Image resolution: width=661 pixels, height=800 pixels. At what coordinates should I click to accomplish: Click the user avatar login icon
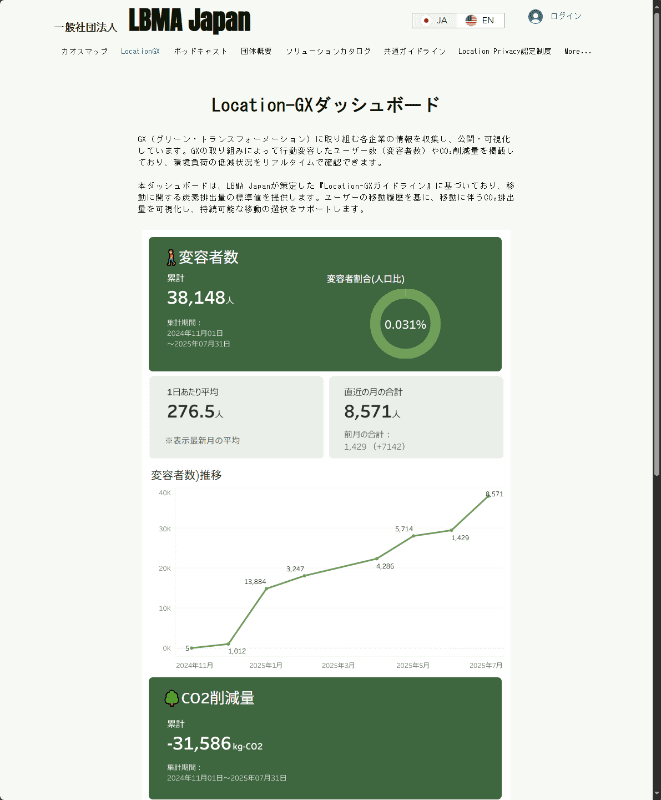(x=535, y=17)
